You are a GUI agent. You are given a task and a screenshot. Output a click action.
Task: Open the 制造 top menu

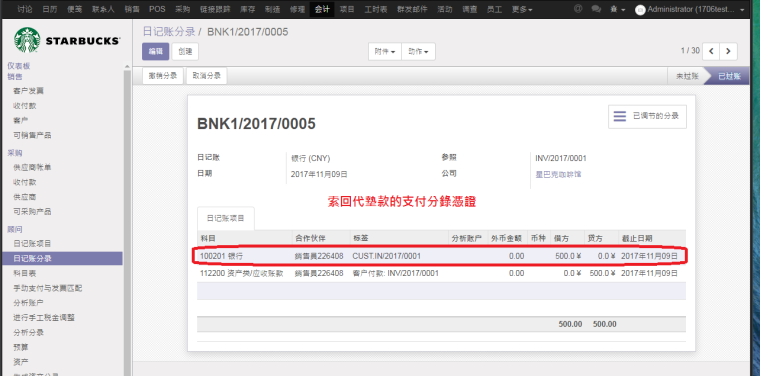(272, 9)
